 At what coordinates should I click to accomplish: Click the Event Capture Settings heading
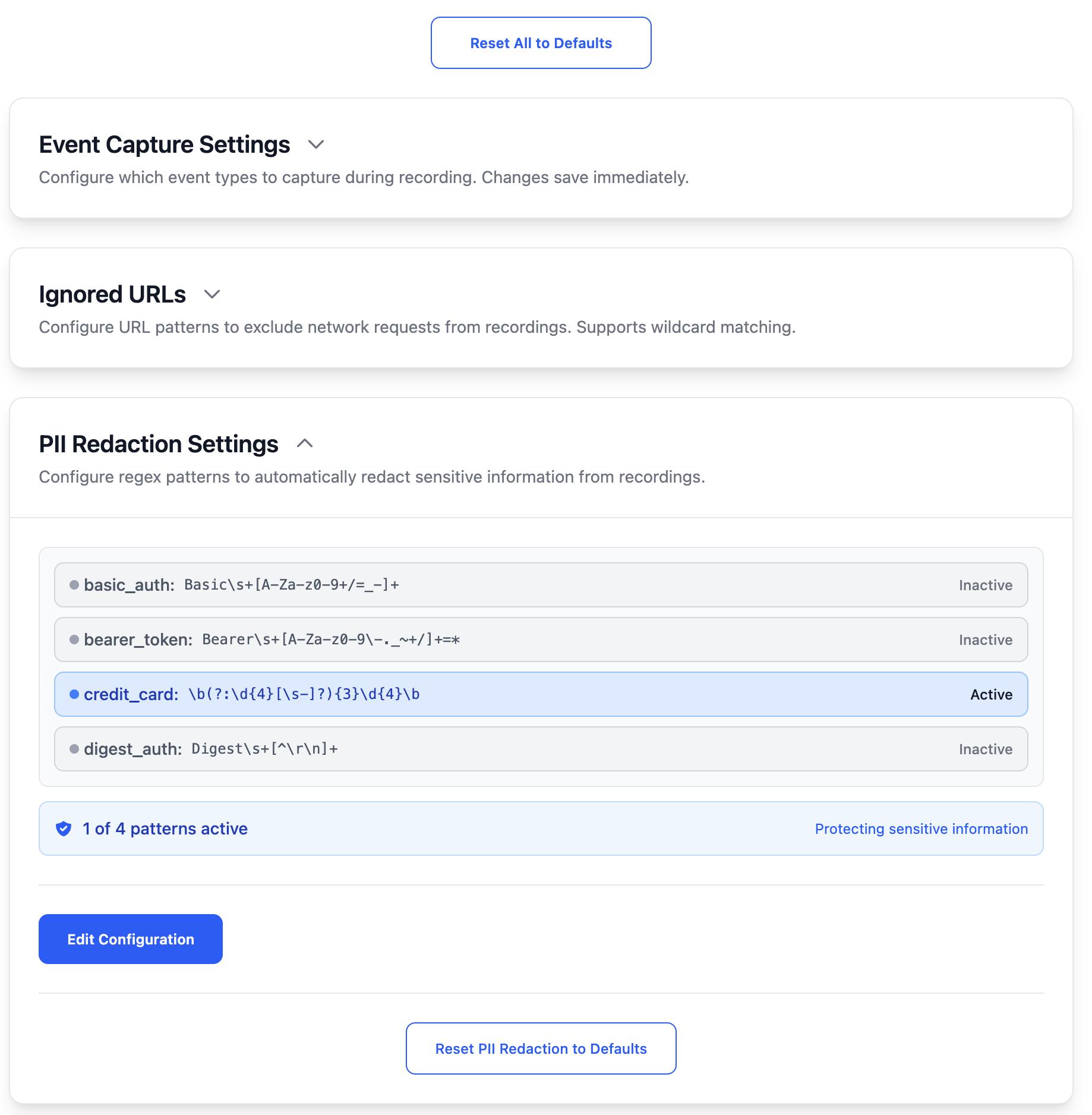pos(165,144)
